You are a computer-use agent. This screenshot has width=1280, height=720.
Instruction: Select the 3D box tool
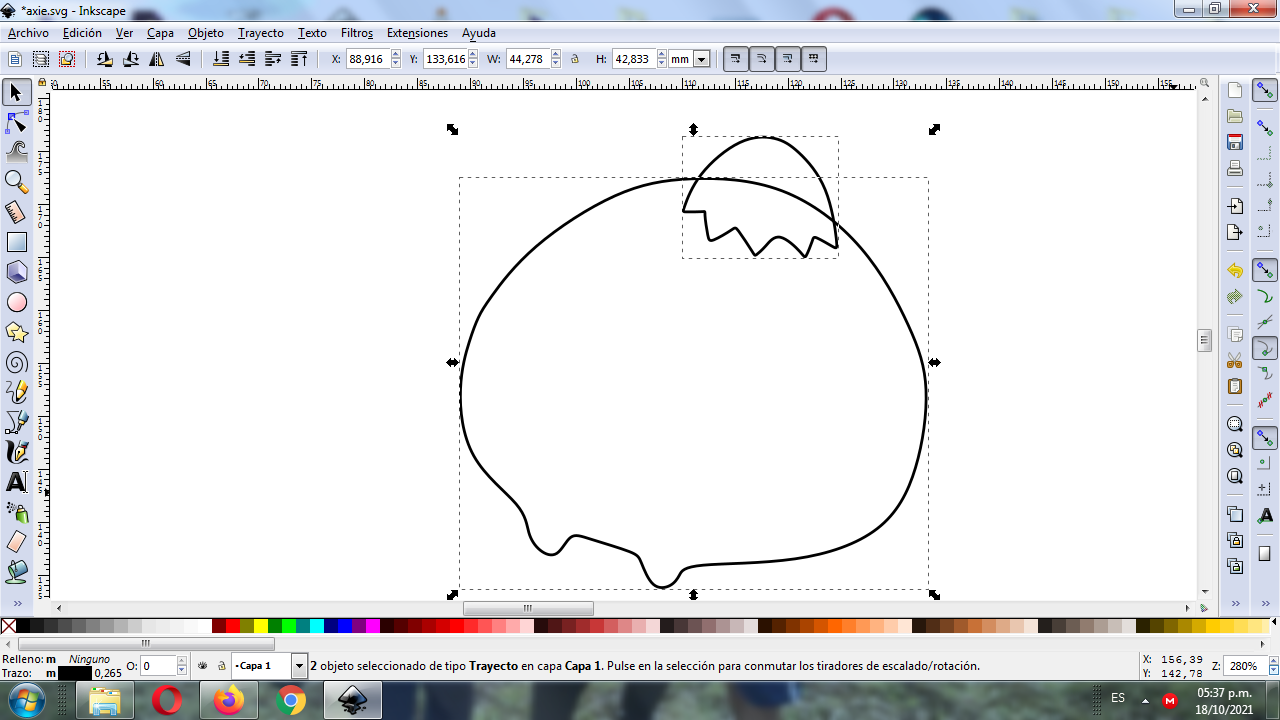pyautogui.click(x=16, y=272)
